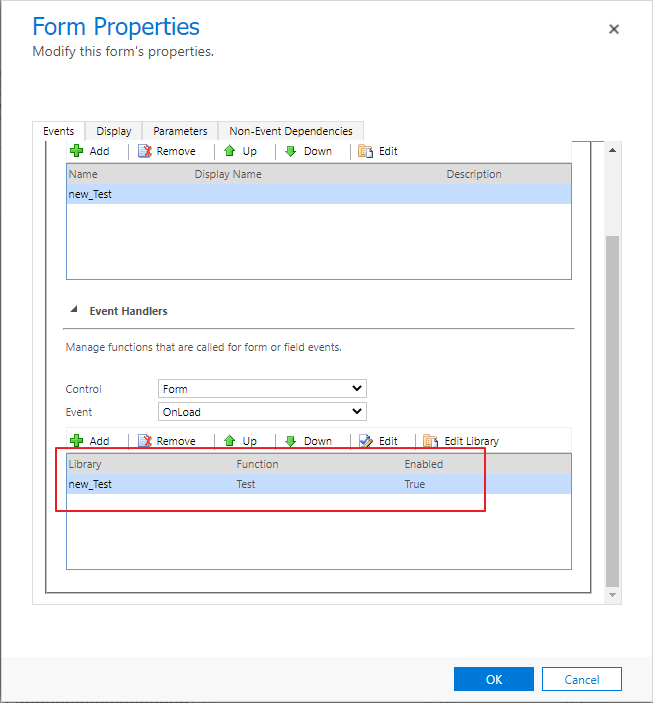Open Edit Library for handler
The width and height of the screenshot is (653, 703).
[461, 441]
